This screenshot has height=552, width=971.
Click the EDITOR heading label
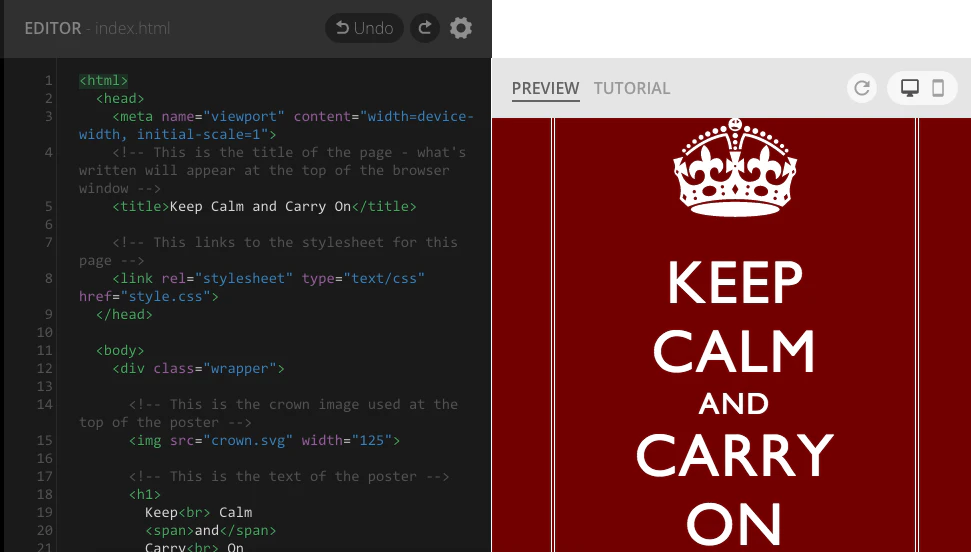click(x=53, y=28)
